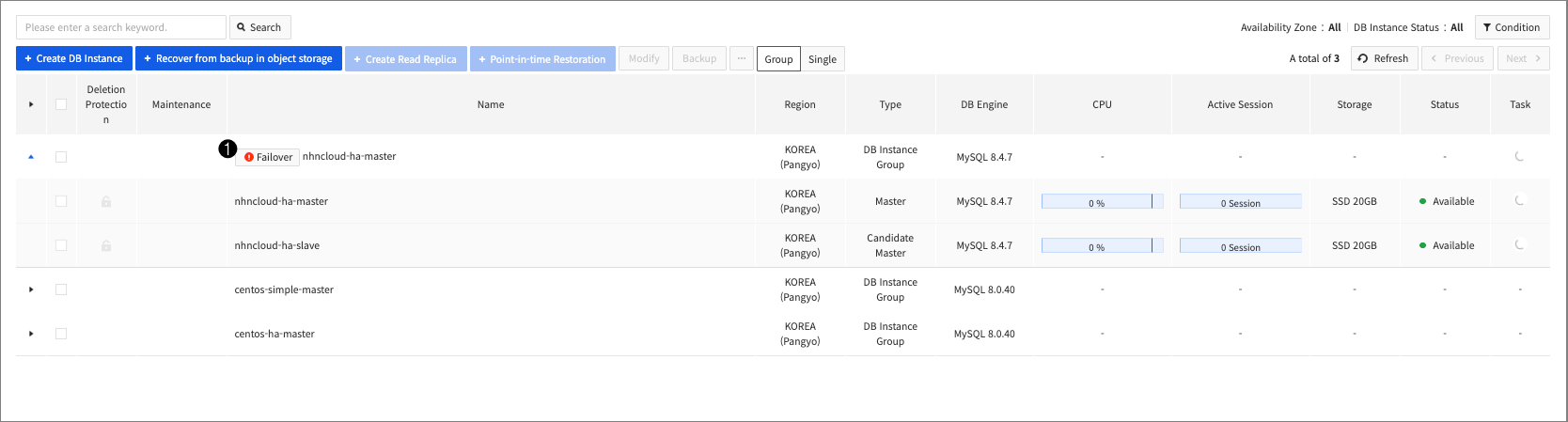1568x422 pixels.
Task: Switch to the Single view tab
Action: pos(823,59)
